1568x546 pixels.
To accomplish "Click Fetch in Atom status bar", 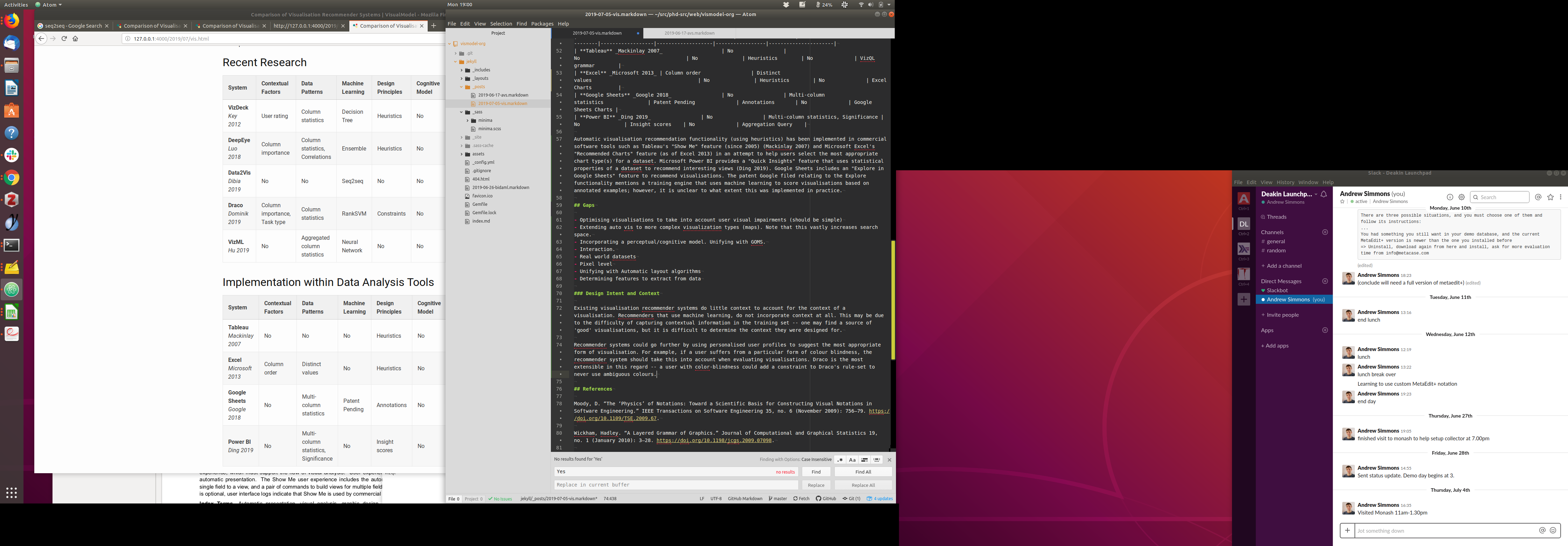I will tap(801, 498).
